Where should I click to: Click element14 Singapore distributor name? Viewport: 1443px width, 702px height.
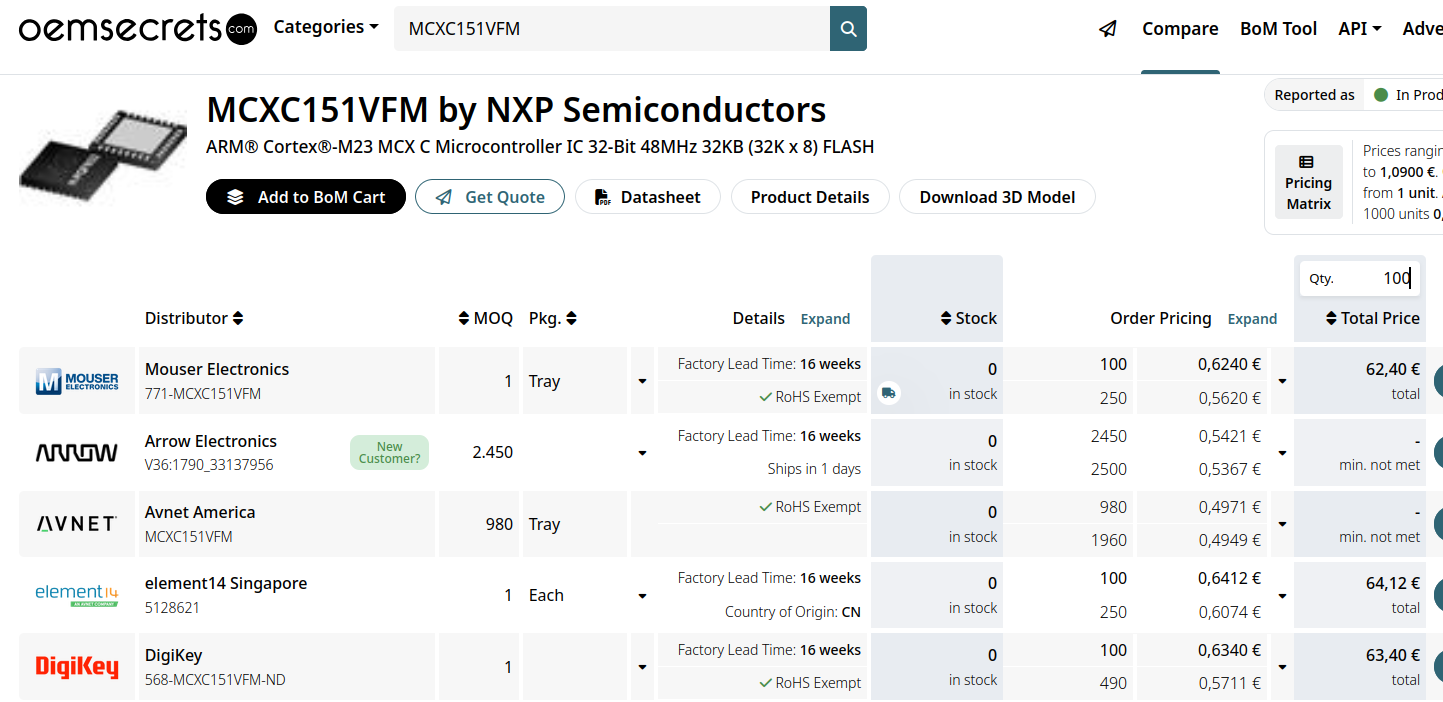tap(226, 583)
